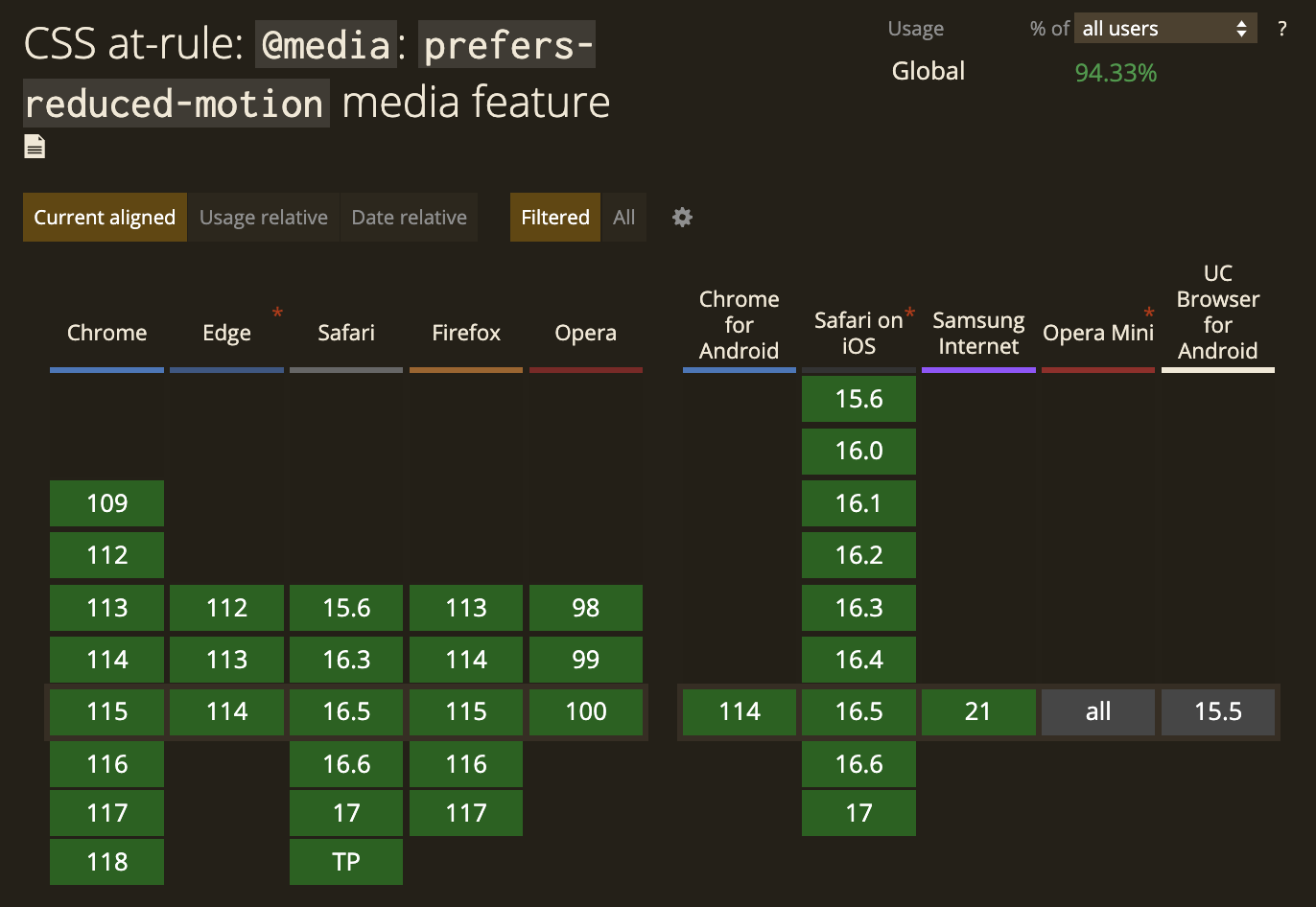The image size is (1316, 907).
Task: Click the Chrome column header
Action: (x=106, y=333)
